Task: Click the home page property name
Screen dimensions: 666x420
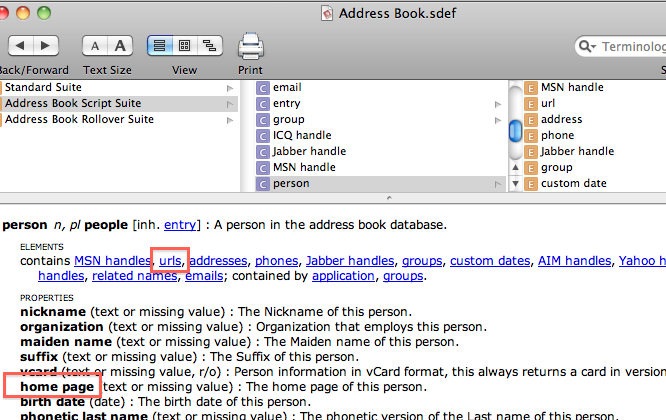Action: (57, 387)
